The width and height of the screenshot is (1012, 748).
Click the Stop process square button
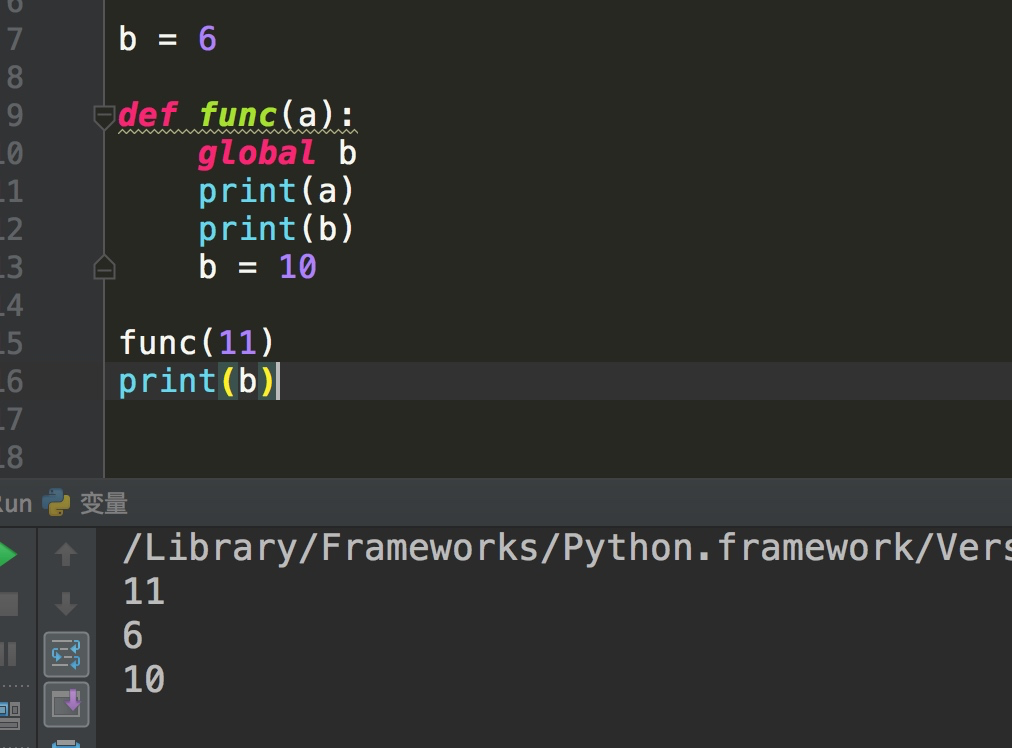(8, 604)
